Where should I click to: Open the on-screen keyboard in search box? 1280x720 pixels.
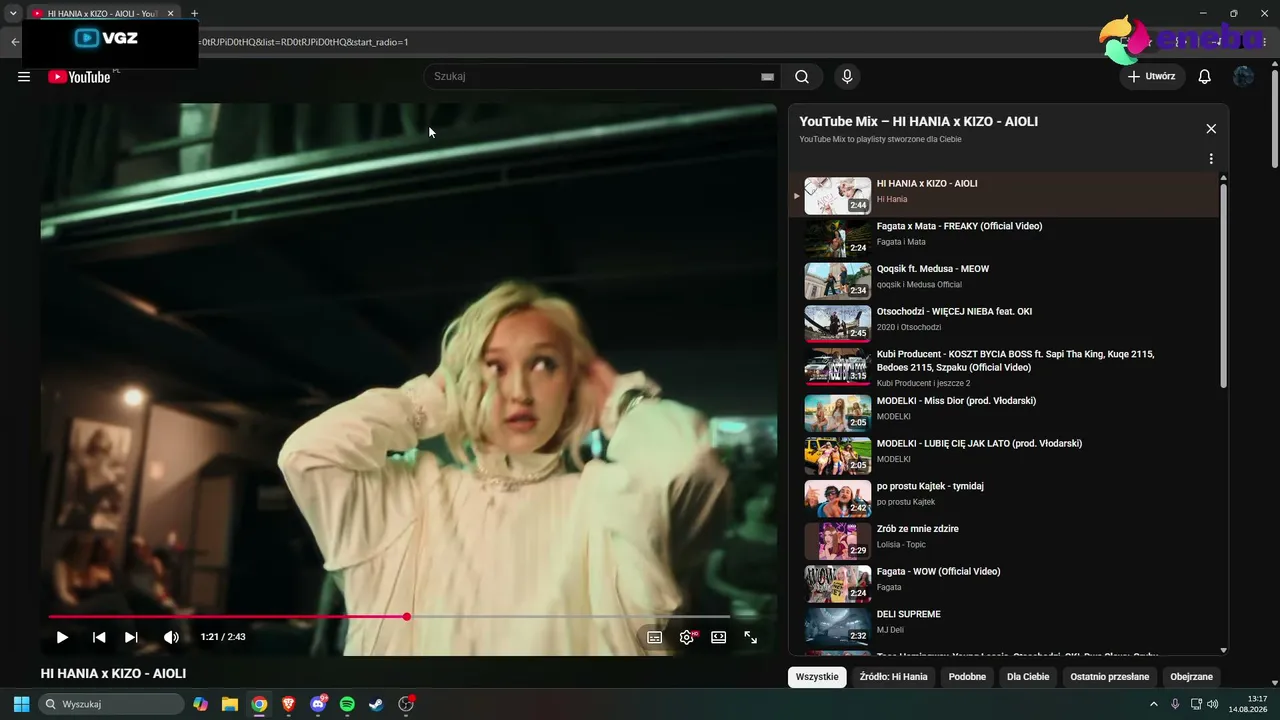[767, 77]
